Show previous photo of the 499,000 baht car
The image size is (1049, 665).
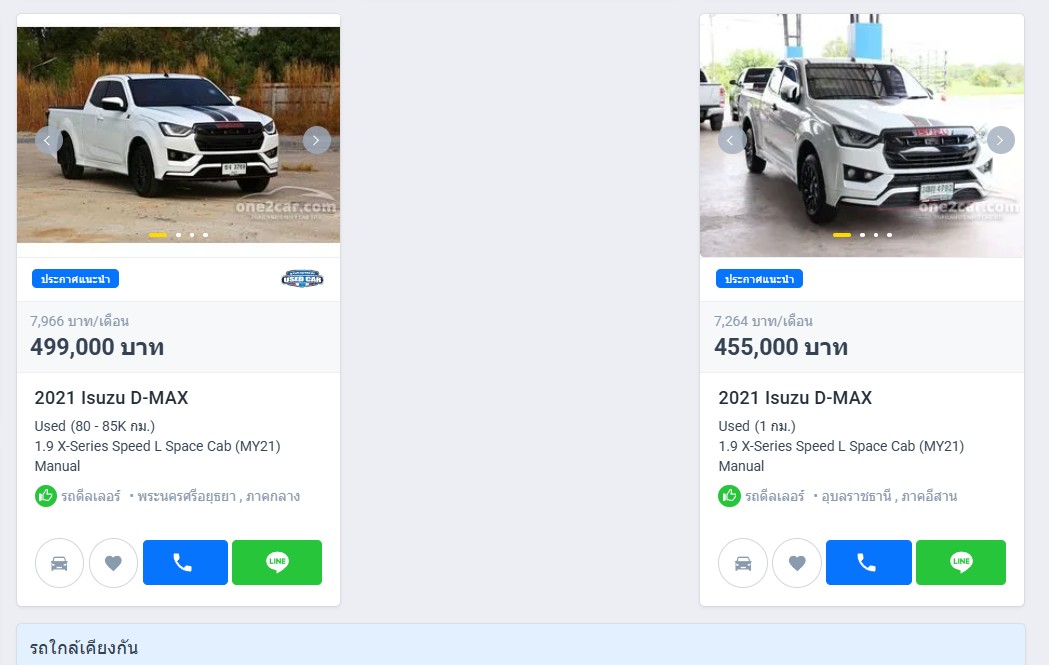click(x=47, y=140)
